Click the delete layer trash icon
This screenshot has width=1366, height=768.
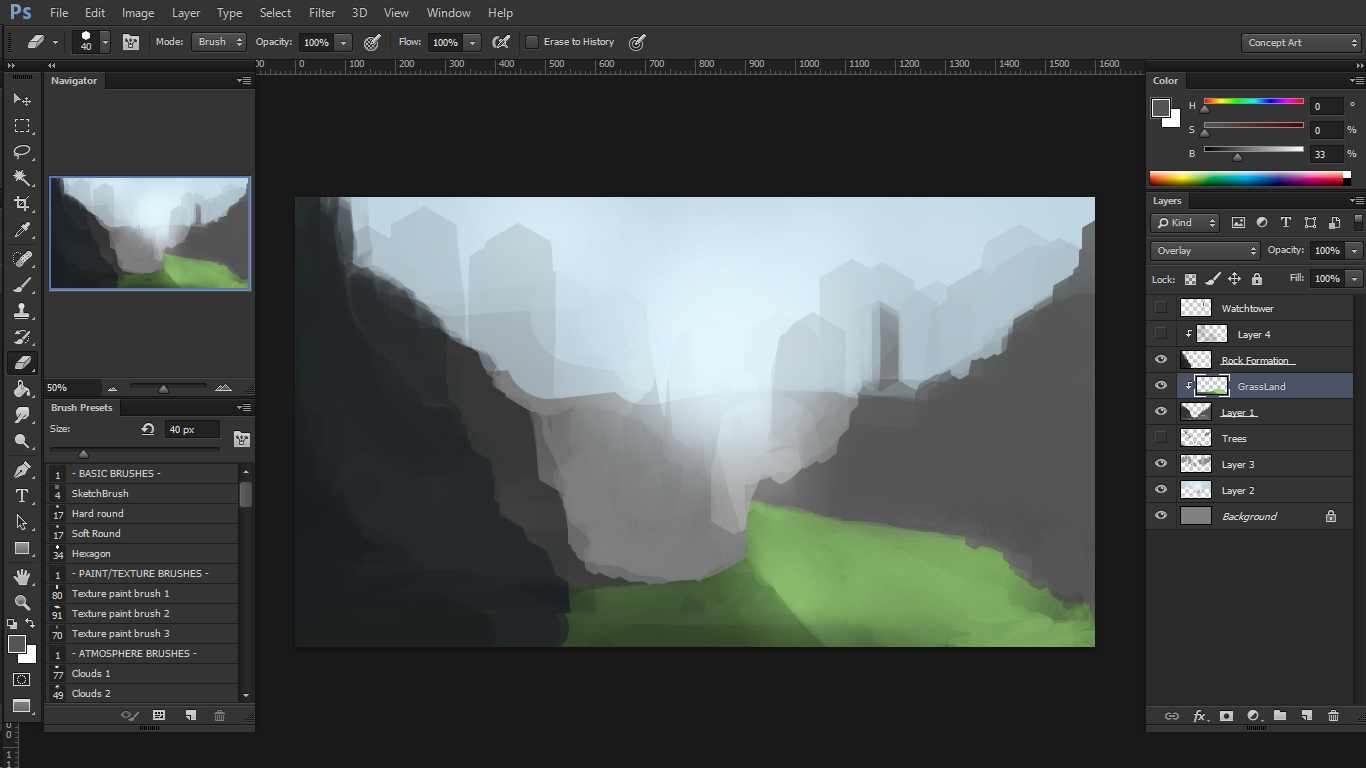coord(1333,716)
